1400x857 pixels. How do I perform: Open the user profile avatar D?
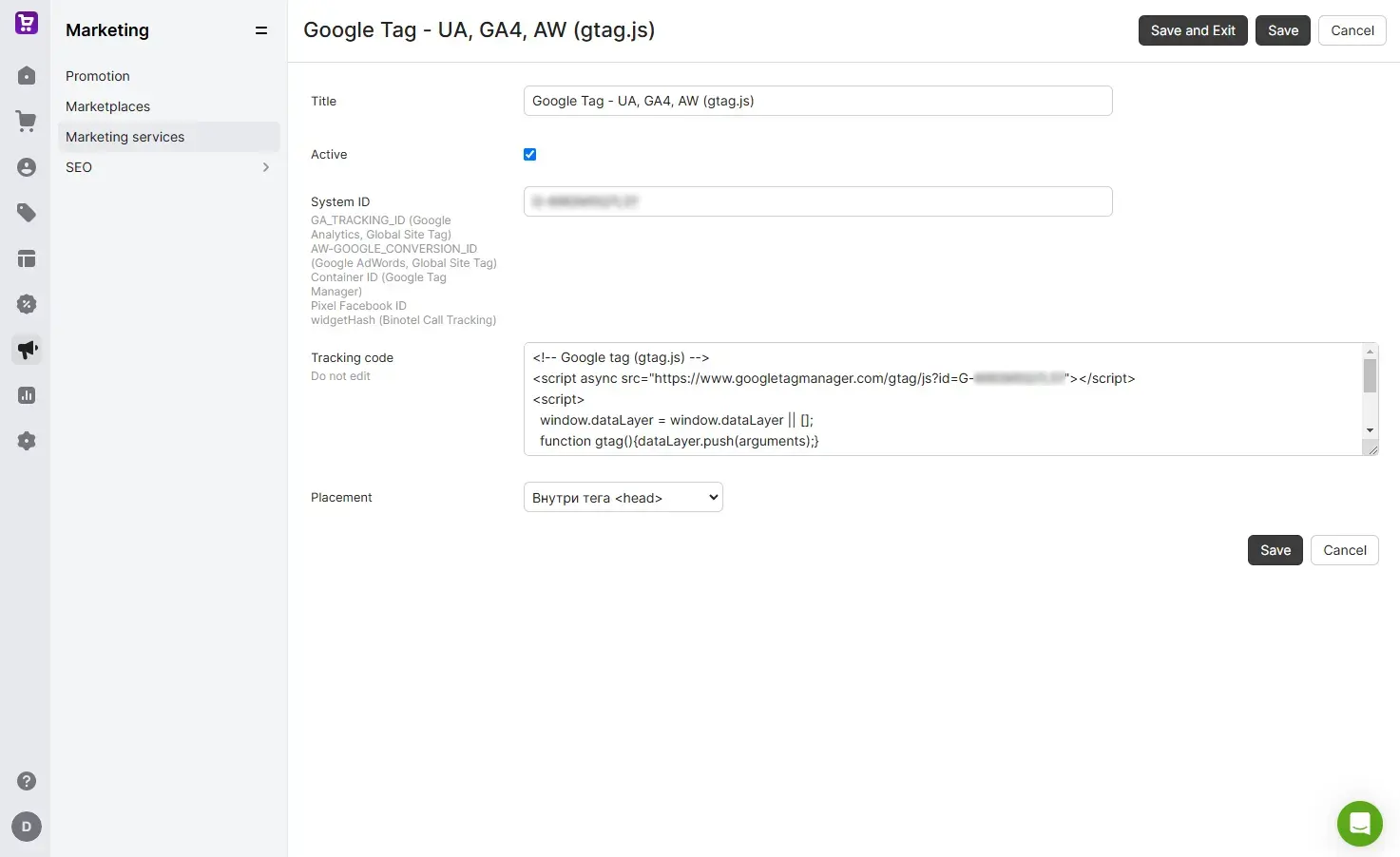(x=27, y=827)
